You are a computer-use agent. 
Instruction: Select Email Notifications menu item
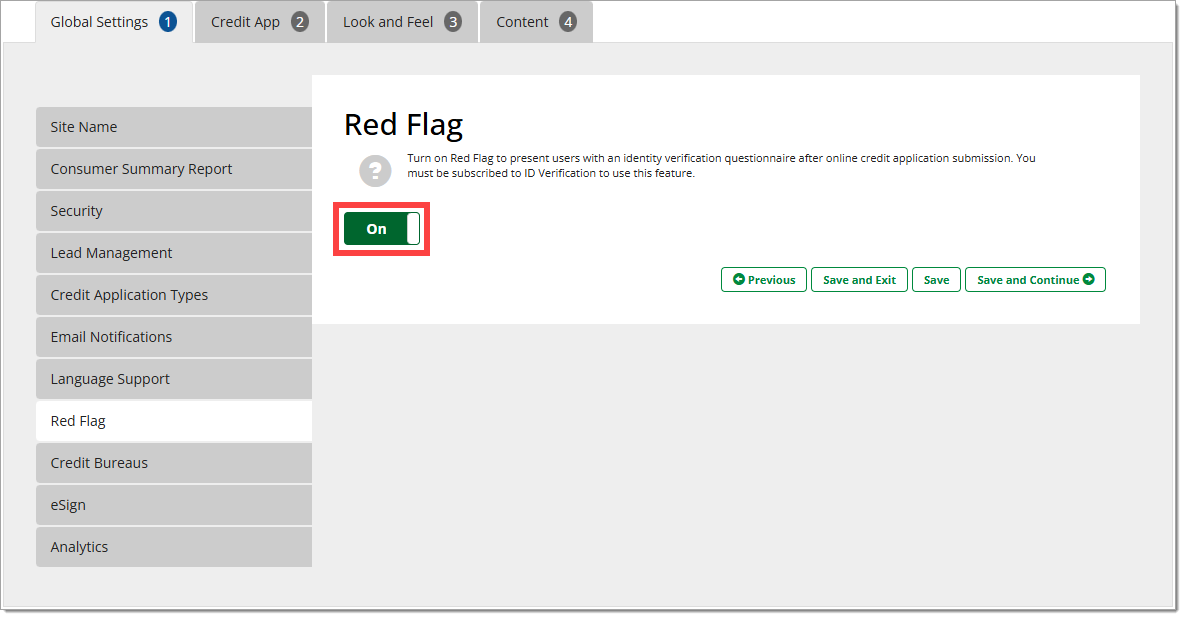[x=174, y=337]
